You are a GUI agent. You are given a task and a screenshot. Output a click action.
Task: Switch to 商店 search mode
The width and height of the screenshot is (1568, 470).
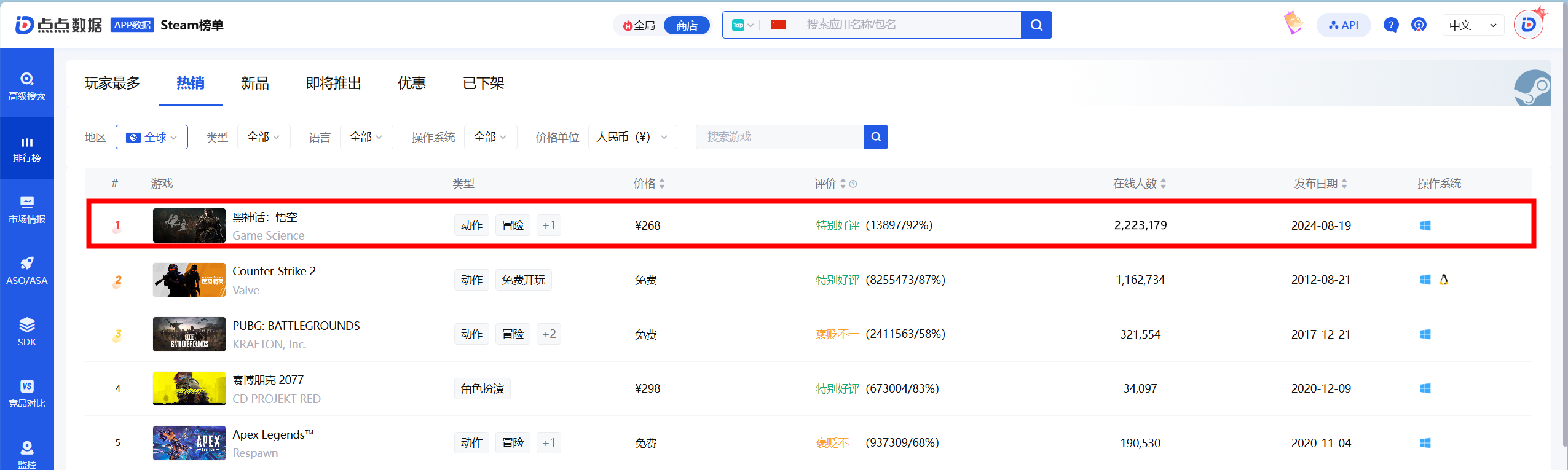[x=687, y=25]
